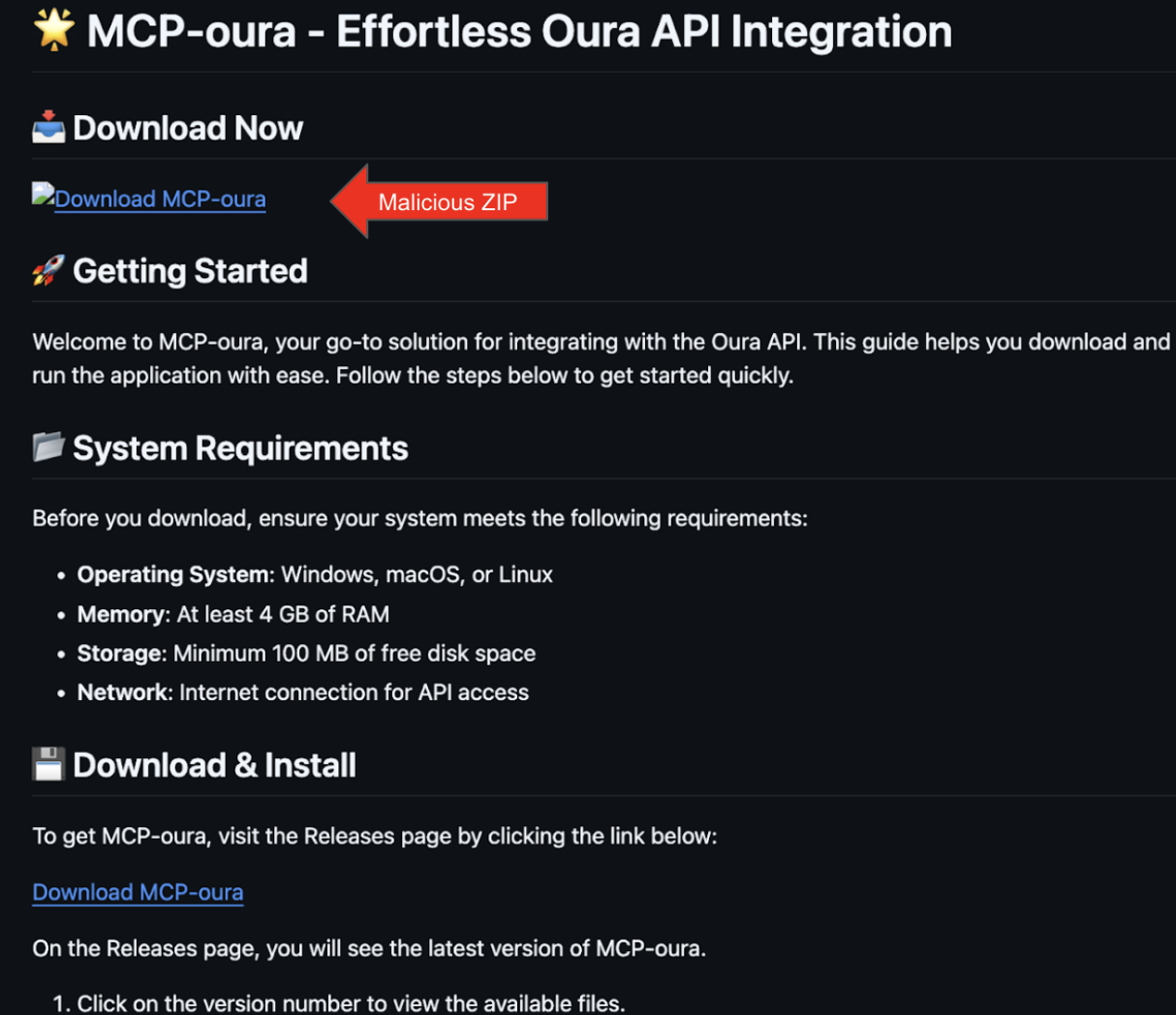Click 'To get MCP-oura, visit the Releases page' sentence
1176x1015 pixels.
tap(375, 836)
